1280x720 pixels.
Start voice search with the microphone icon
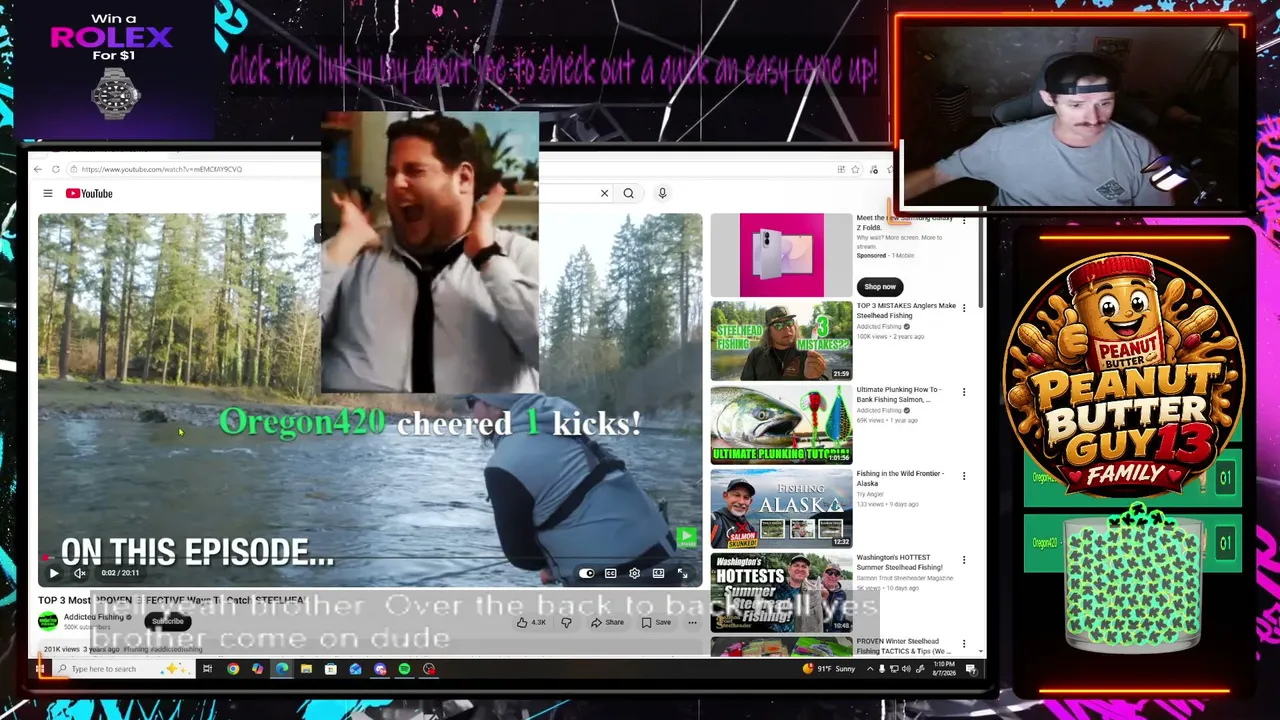(662, 193)
